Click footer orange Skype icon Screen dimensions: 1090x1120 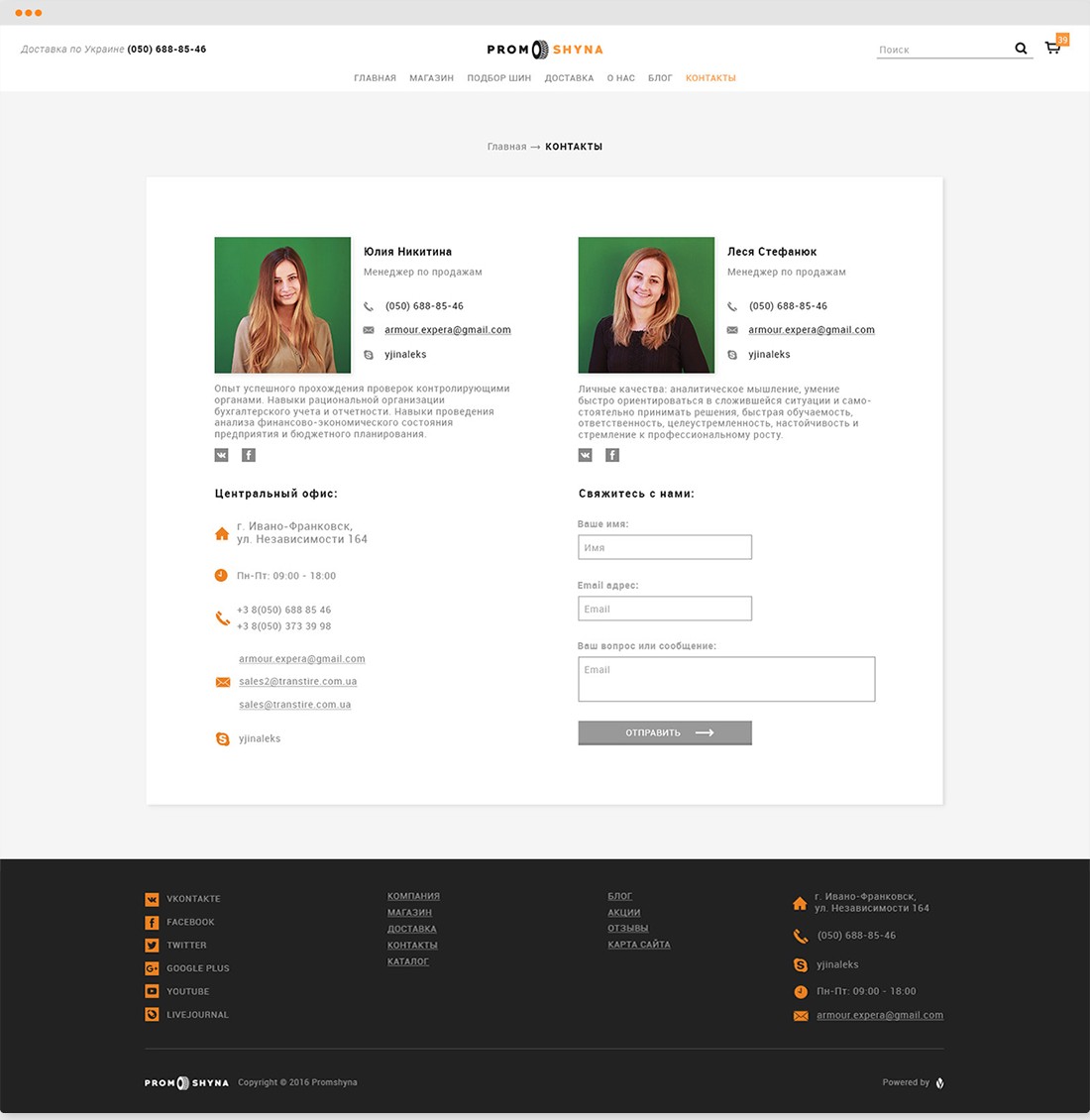click(x=801, y=965)
